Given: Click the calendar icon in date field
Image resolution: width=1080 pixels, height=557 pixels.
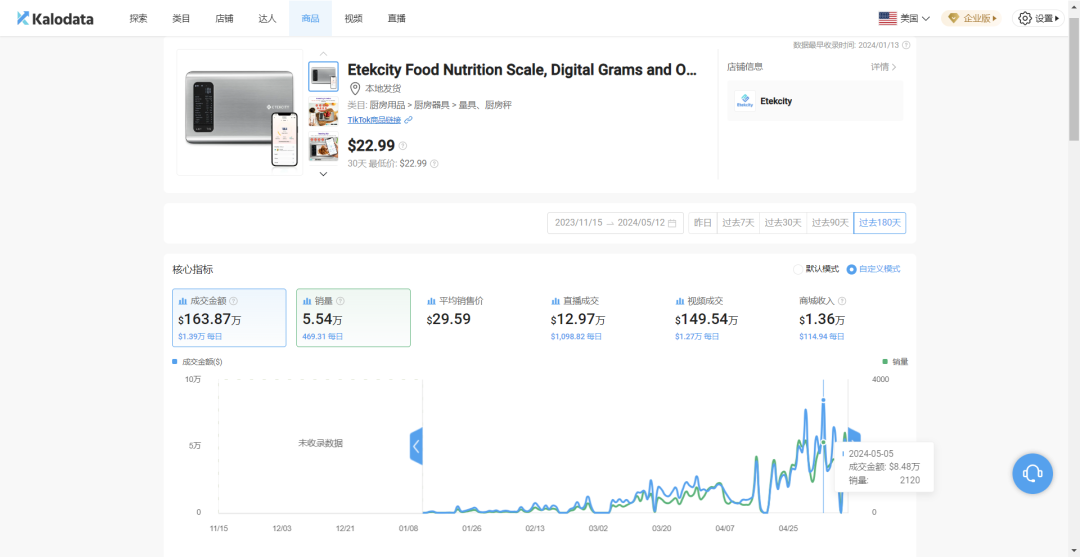Looking at the screenshot, I should [672, 223].
